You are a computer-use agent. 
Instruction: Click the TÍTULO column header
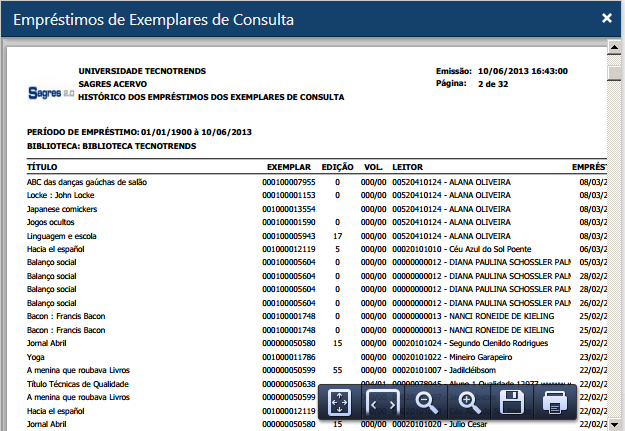pyautogui.click(x=42, y=166)
